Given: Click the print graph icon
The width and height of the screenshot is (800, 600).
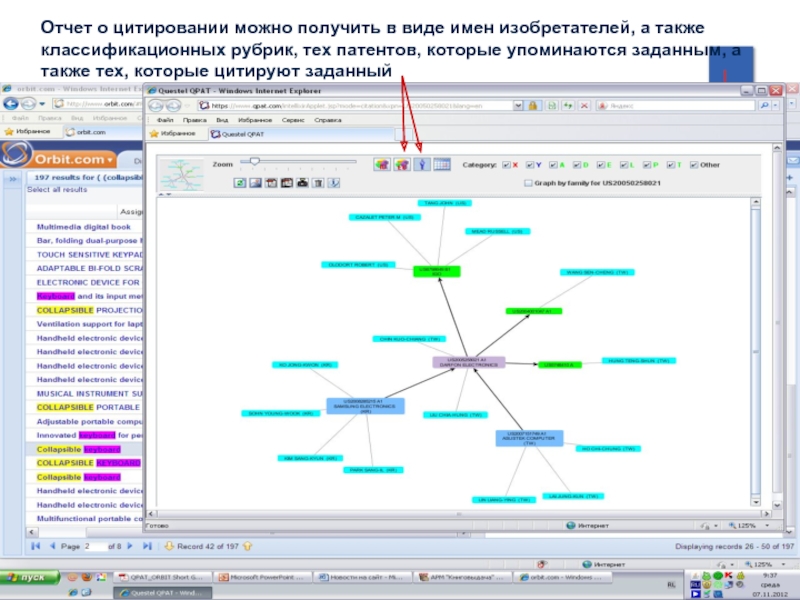Looking at the screenshot, I should tap(303, 183).
